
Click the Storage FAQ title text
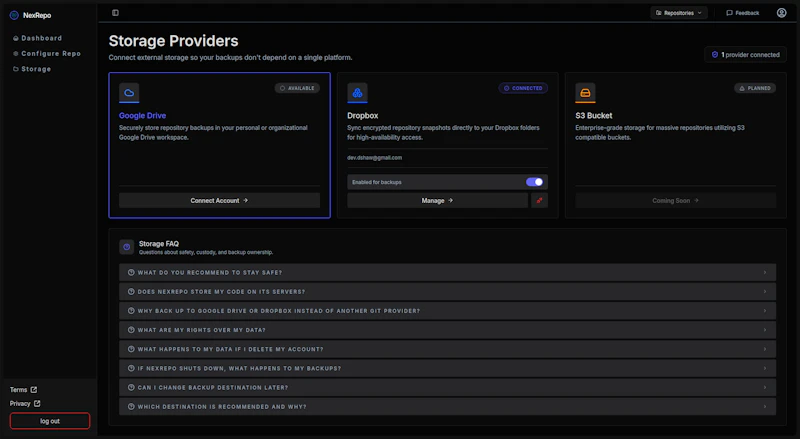(x=159, y=243)
